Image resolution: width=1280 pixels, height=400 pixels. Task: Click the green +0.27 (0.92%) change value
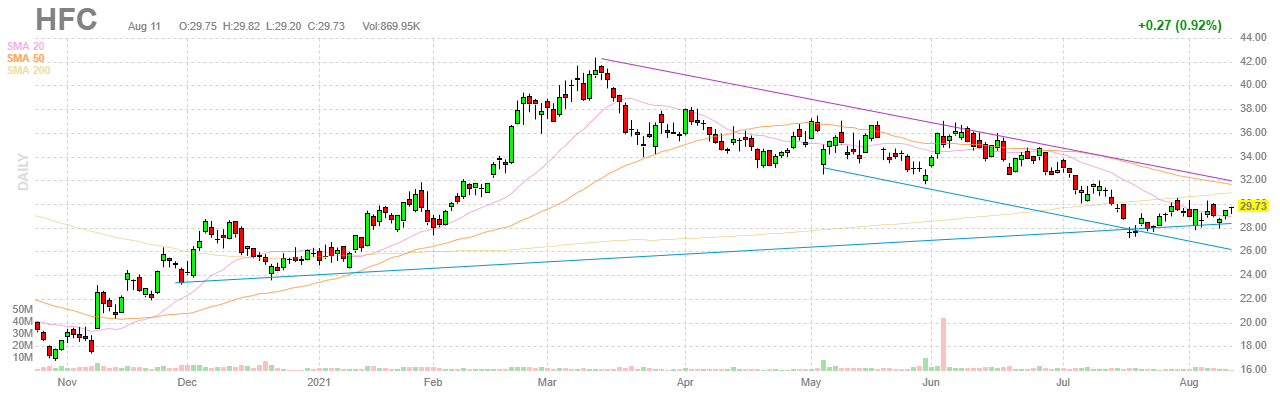click(1179, 26)
